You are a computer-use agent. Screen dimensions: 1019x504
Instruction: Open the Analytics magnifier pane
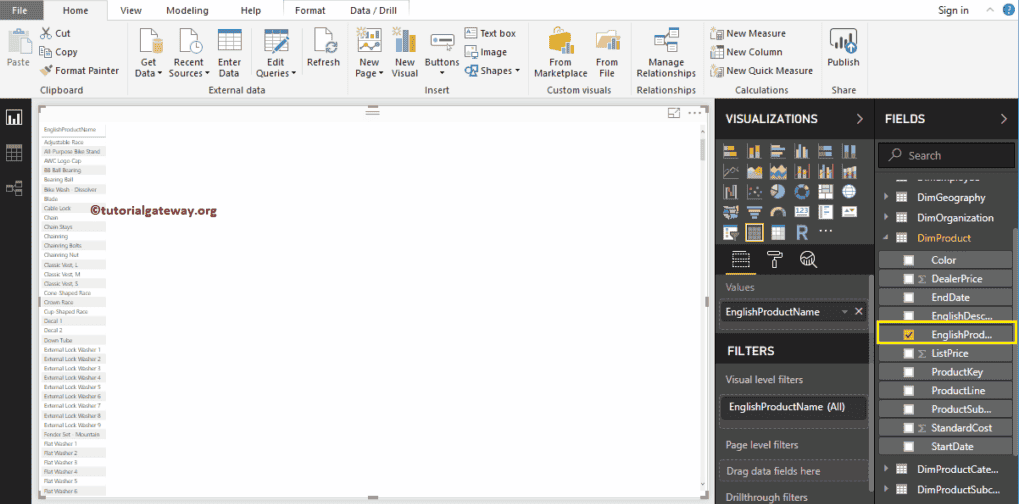coord(808,259)
